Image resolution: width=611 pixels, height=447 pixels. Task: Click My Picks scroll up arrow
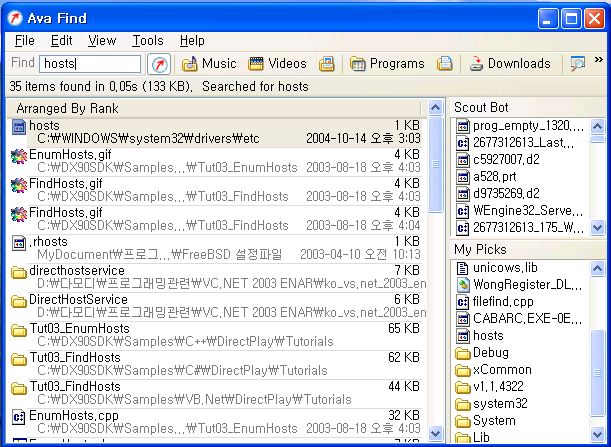598,268
